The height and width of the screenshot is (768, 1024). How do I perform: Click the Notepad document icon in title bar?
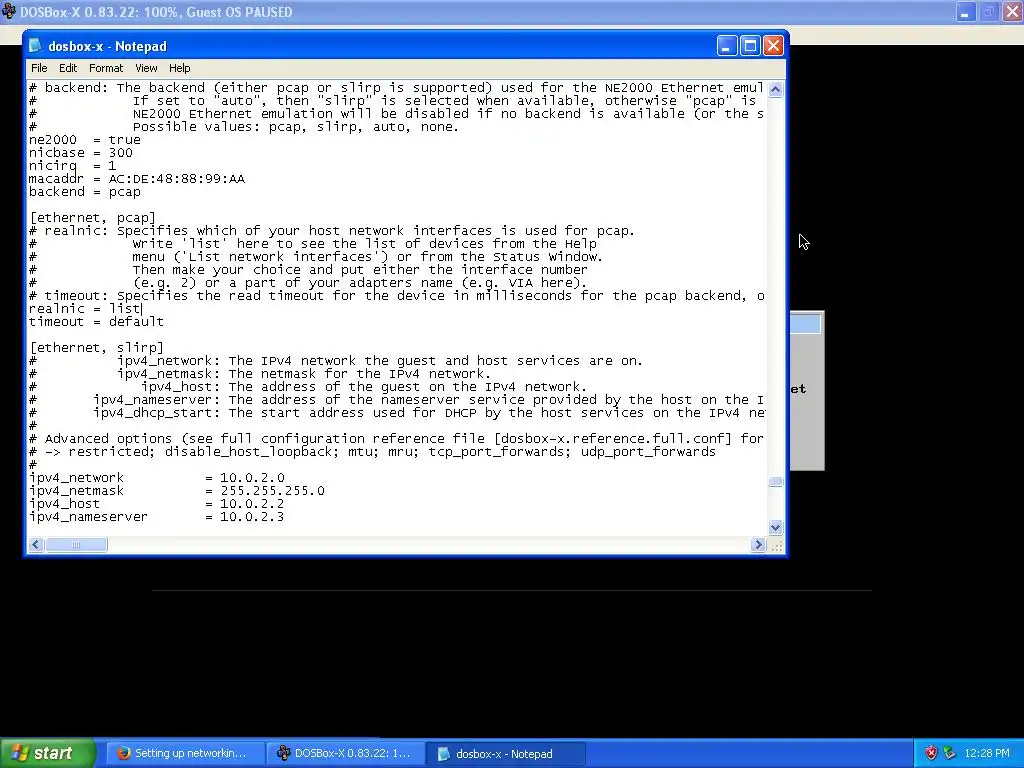35,46
